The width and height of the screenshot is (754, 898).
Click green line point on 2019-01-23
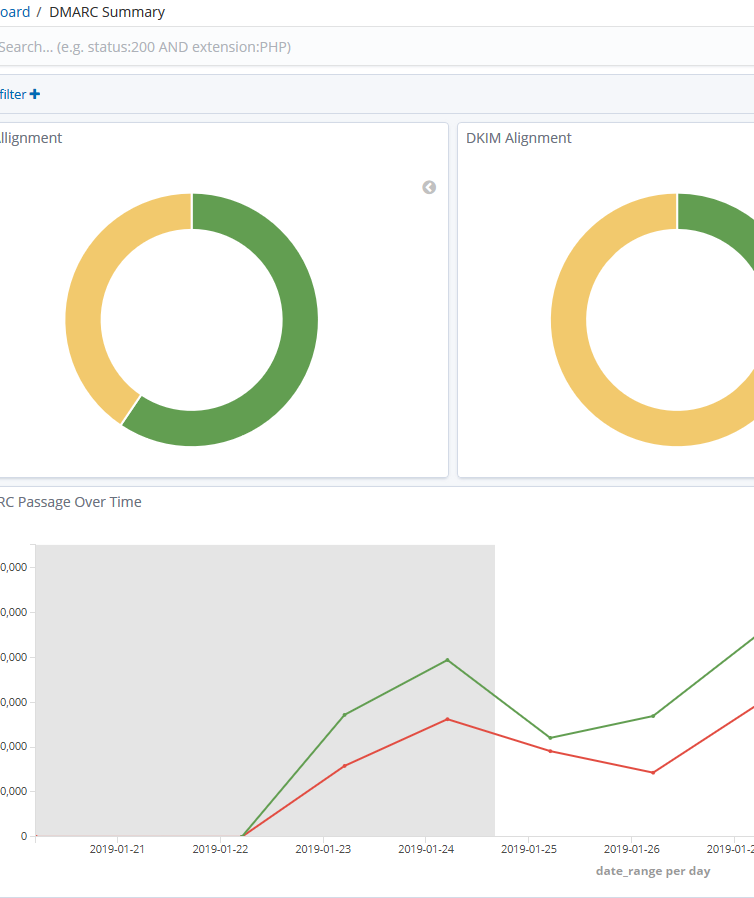pyautogui.click(x=344, y=714)
